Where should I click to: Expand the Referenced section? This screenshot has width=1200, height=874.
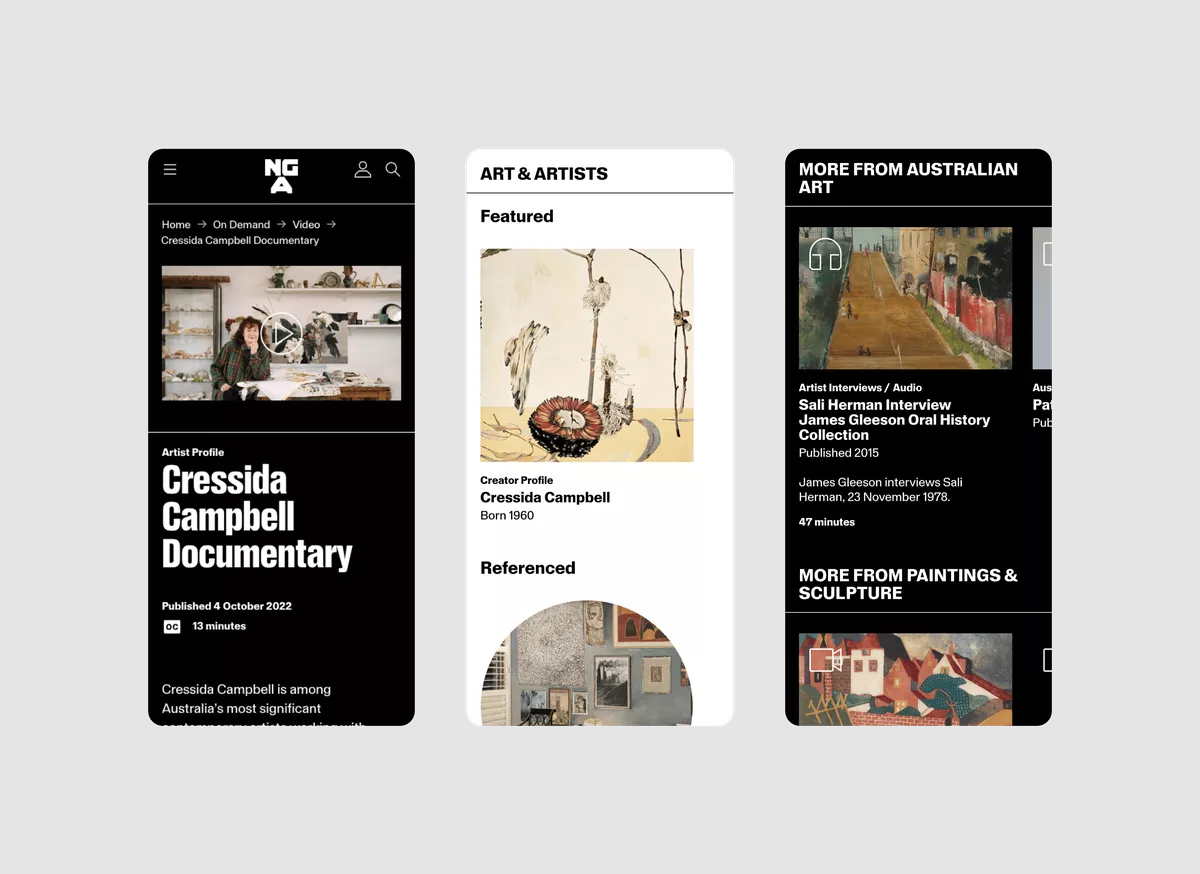(528, 568)
